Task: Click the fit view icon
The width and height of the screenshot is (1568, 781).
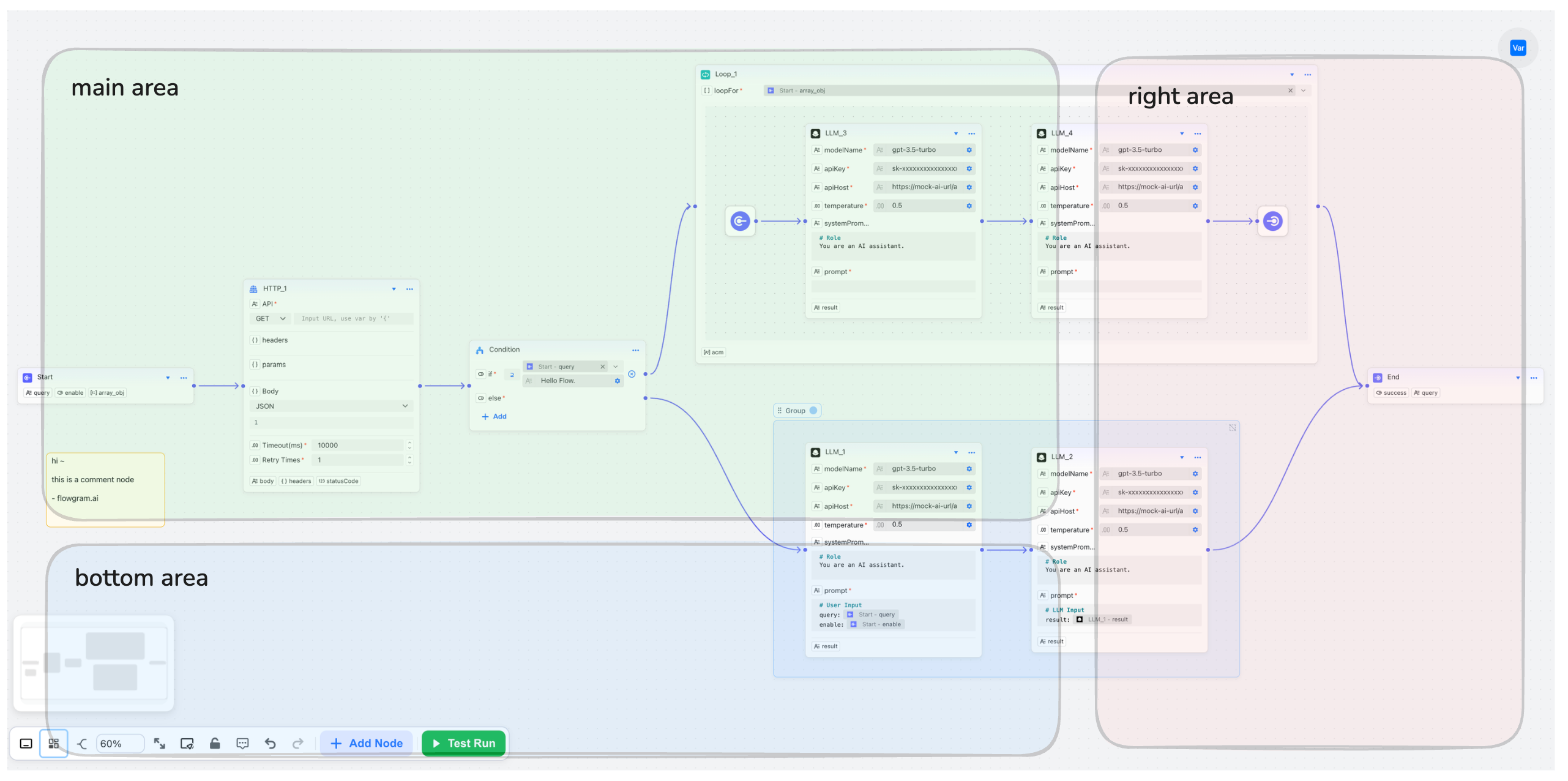Action: pyautogui.click(x=160, y=743)
